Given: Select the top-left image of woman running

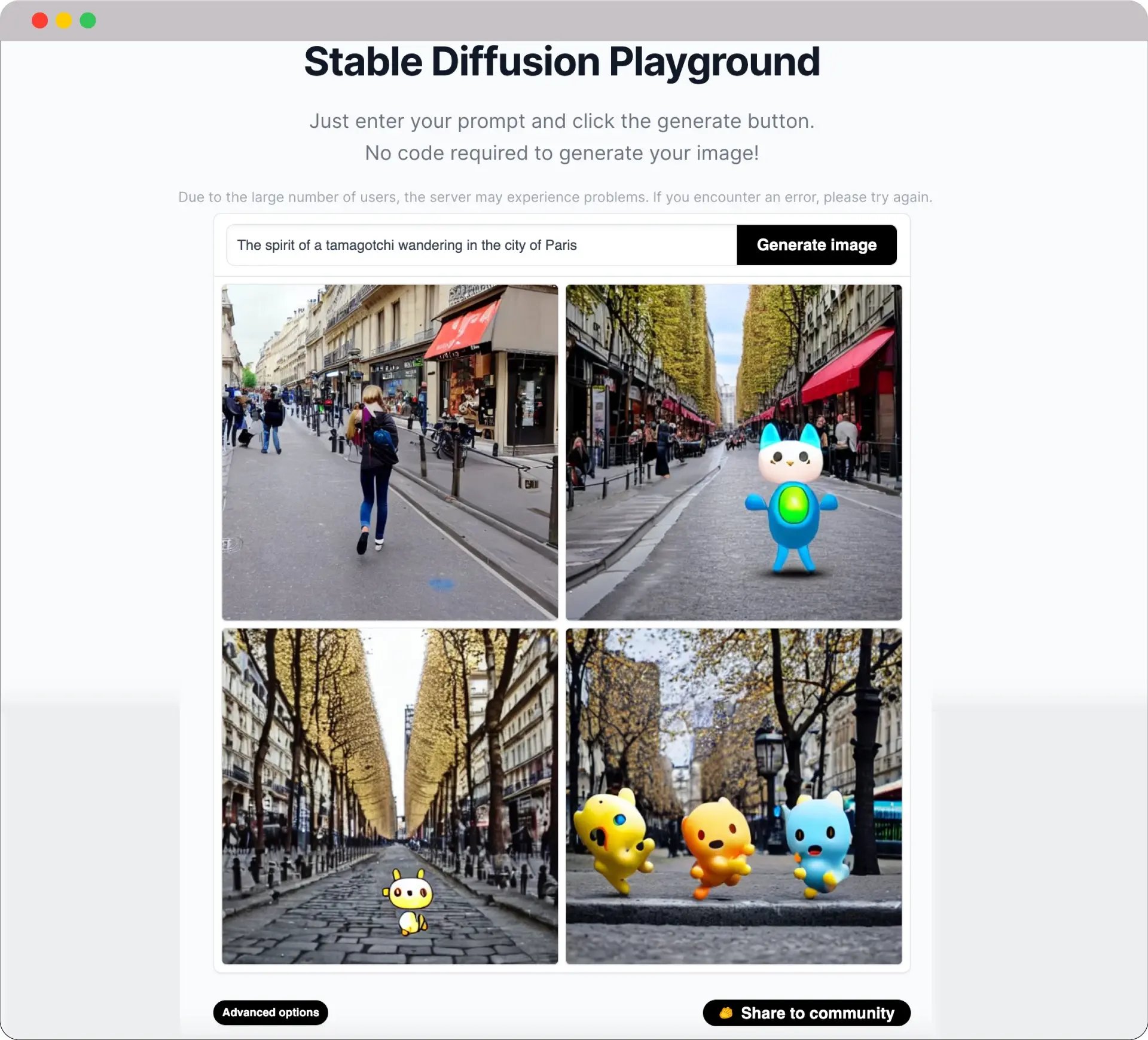Looking at the screenshot, I should click(390, 452).
